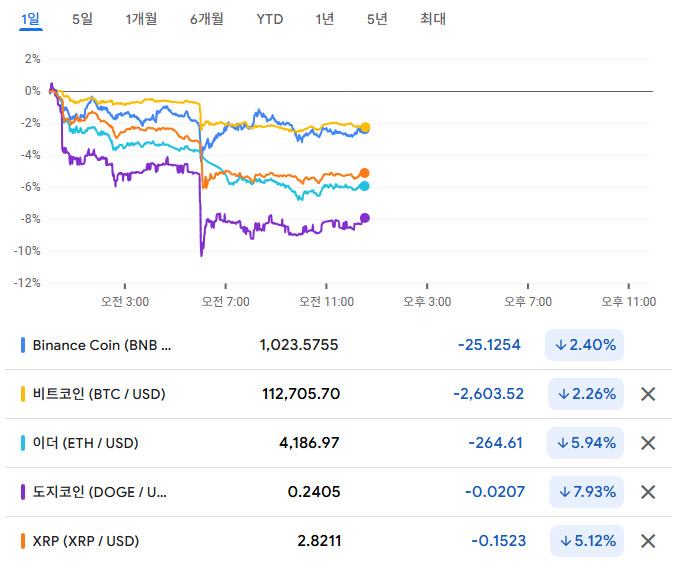Select the YTD range tab
Image resolution: width=687 pixels, height=563 pixels.
[x=269, y=19]
